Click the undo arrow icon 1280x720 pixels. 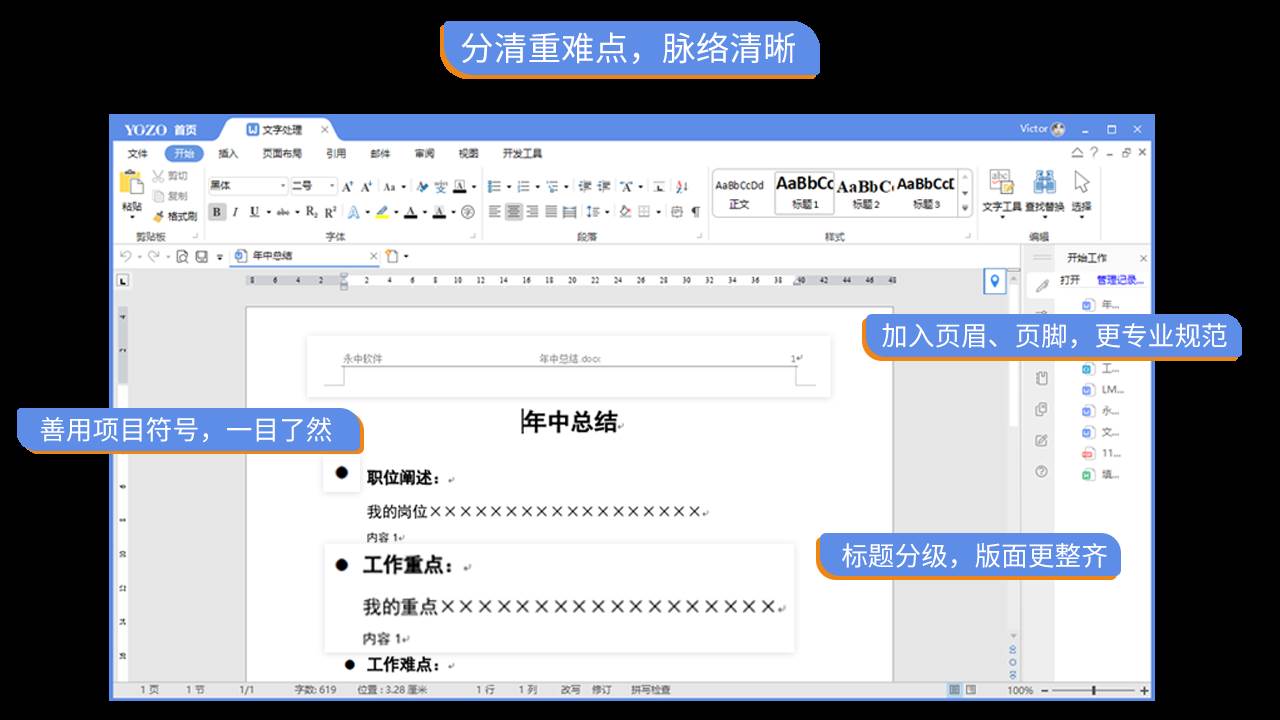[x=125, y=256]
